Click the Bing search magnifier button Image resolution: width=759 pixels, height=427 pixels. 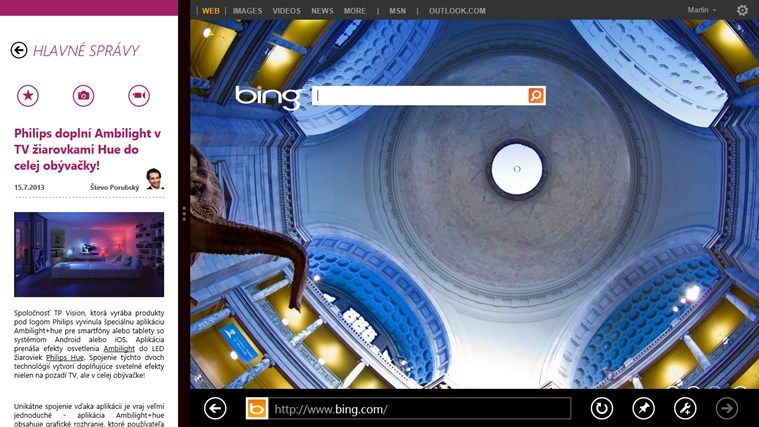pyautogui.click(x=536, y=95)
